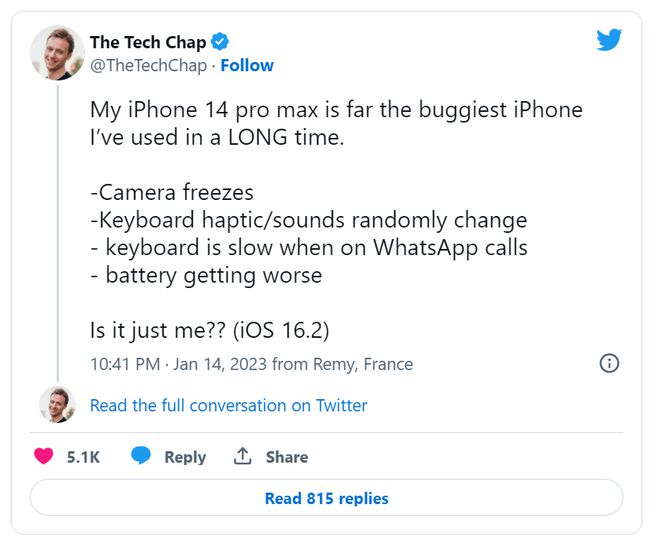
Task: Like the tweet with the heart icon
Action: [44, 456]
